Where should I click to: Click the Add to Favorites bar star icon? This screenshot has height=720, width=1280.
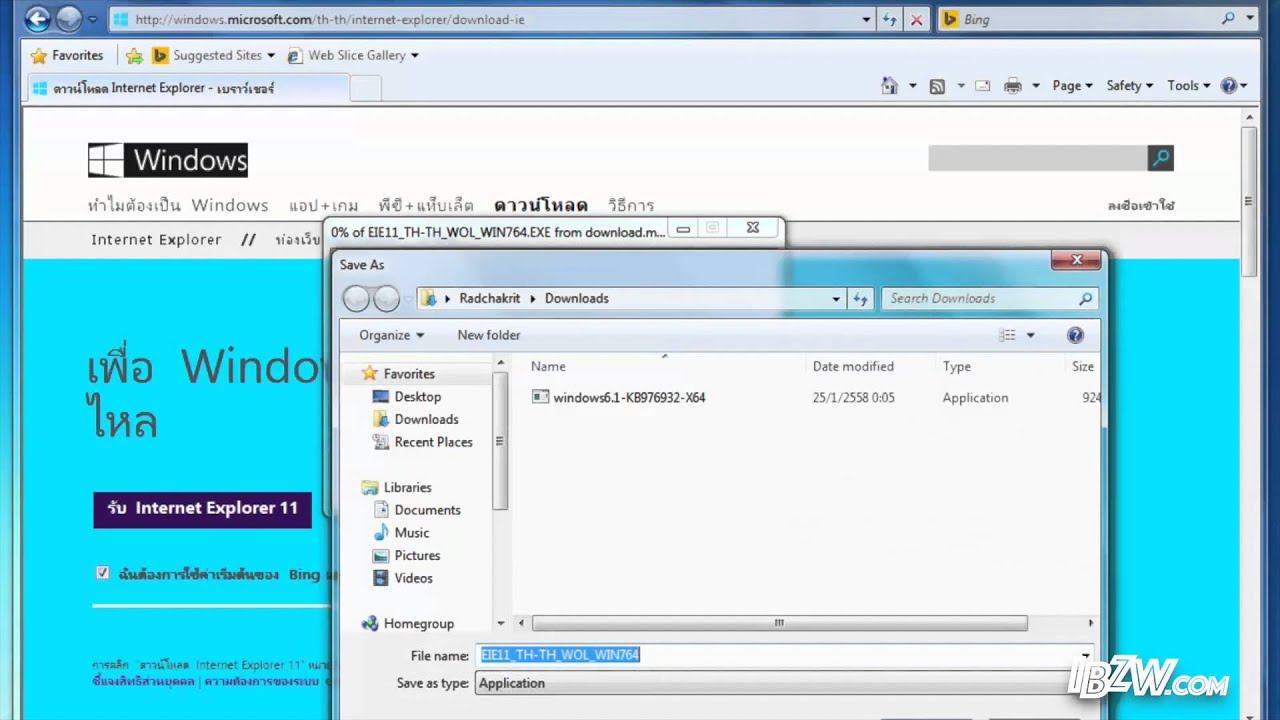134,56
